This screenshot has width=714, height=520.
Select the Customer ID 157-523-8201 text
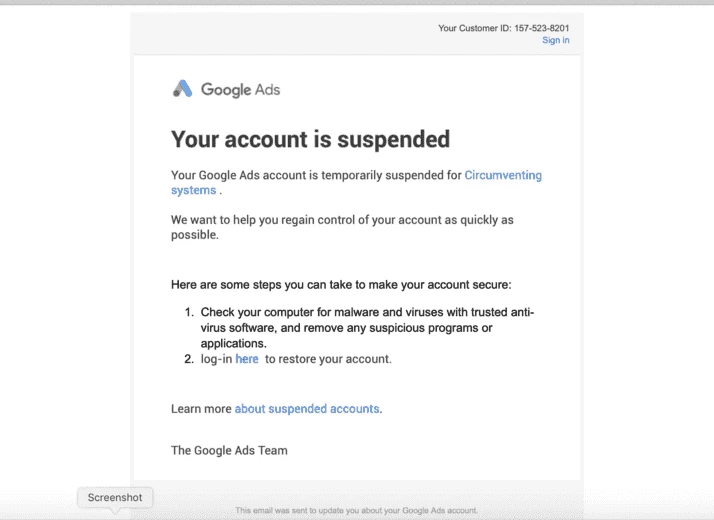504,28
